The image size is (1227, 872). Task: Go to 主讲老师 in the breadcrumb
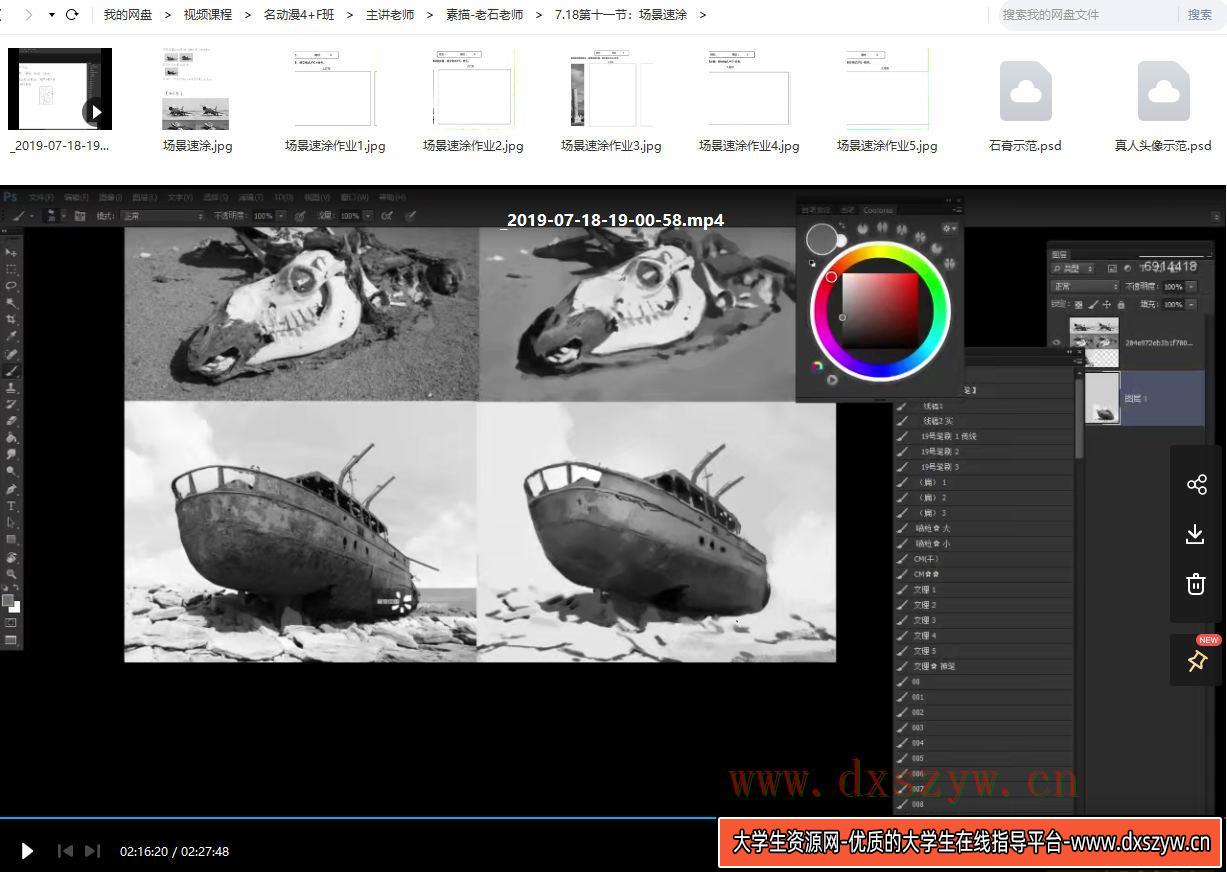pos(390,15)
